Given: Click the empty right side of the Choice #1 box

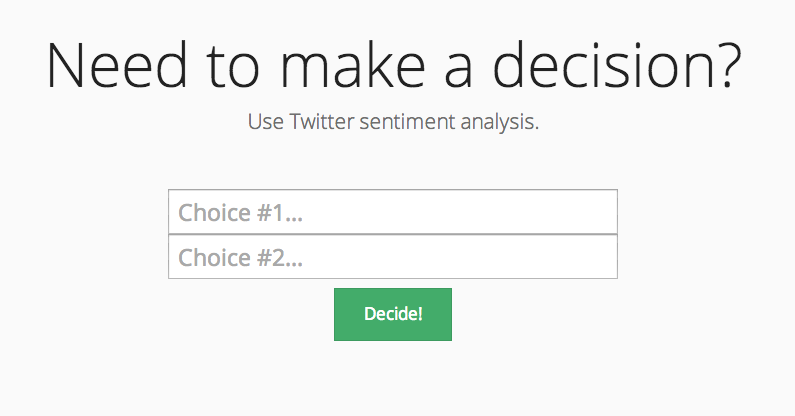Looking at the screenshot, I should coord(507,212).
